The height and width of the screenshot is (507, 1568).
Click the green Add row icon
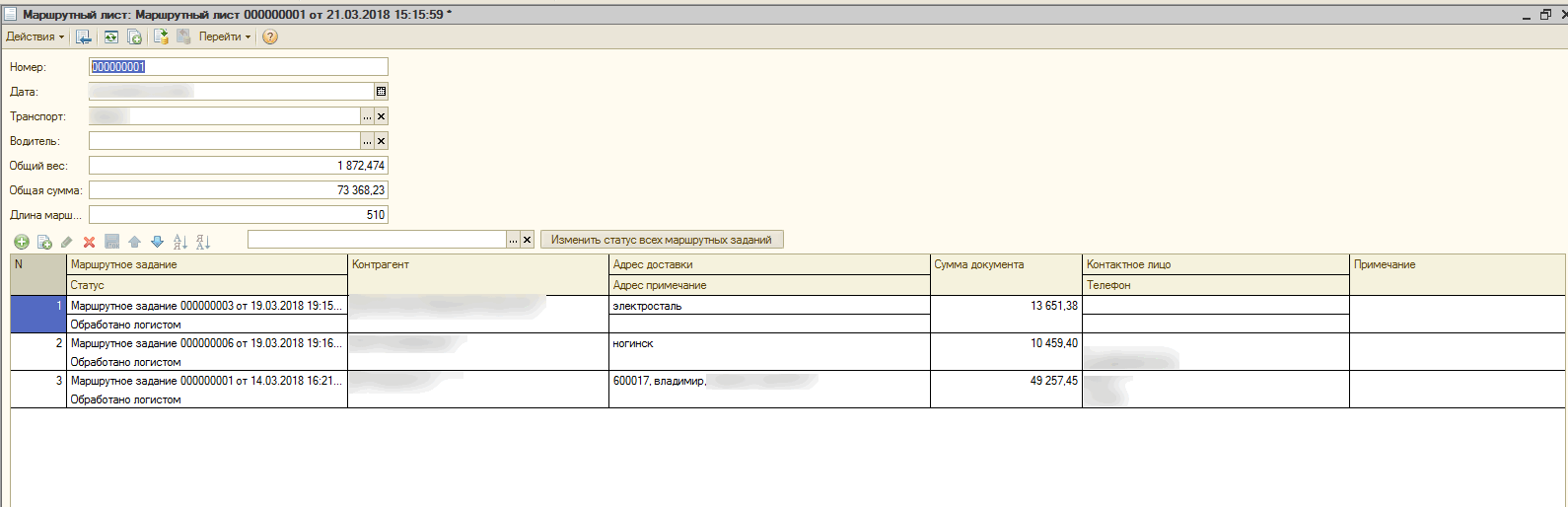point(22,242)
